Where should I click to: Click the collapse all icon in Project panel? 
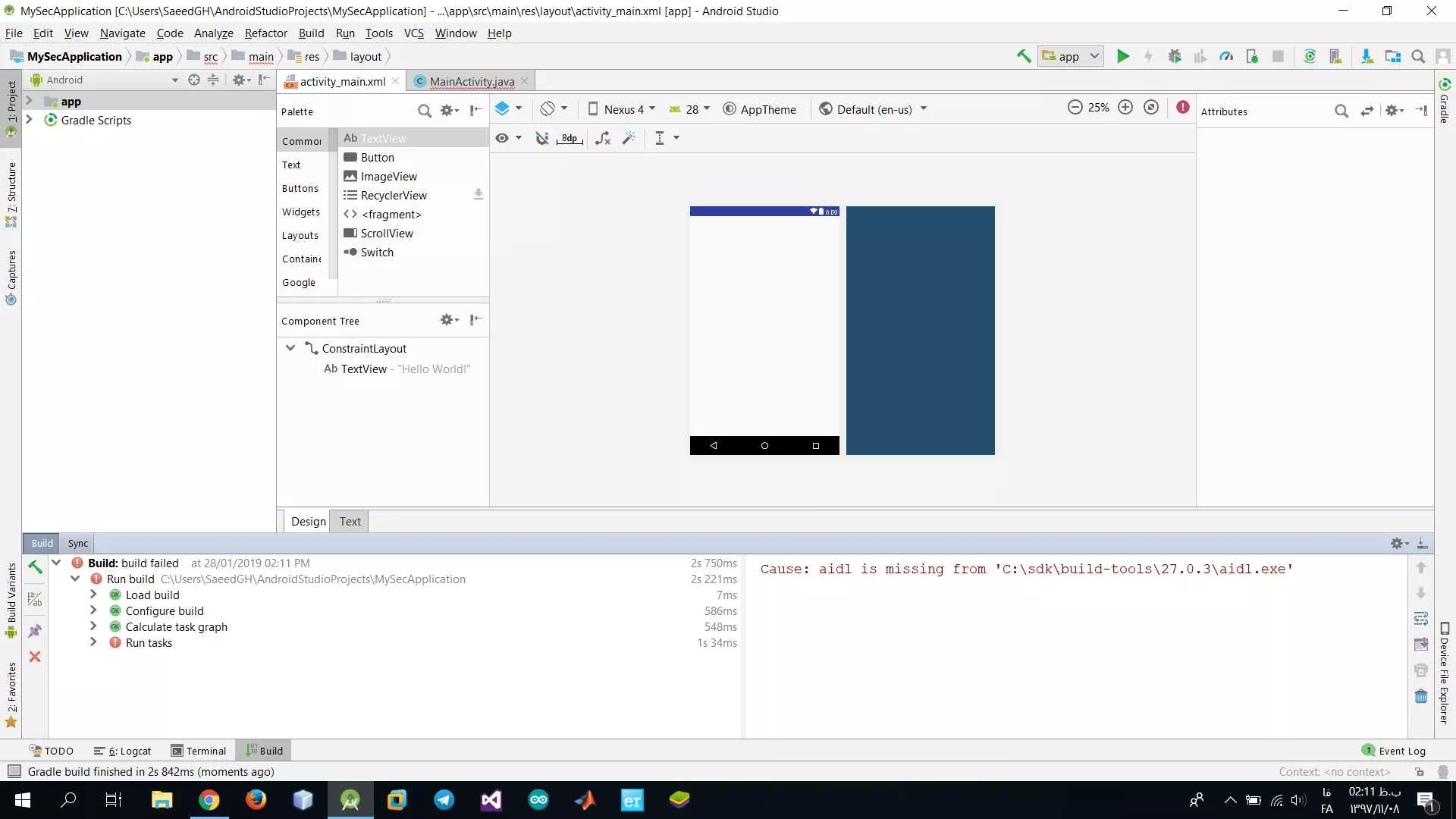click(213, 80)
